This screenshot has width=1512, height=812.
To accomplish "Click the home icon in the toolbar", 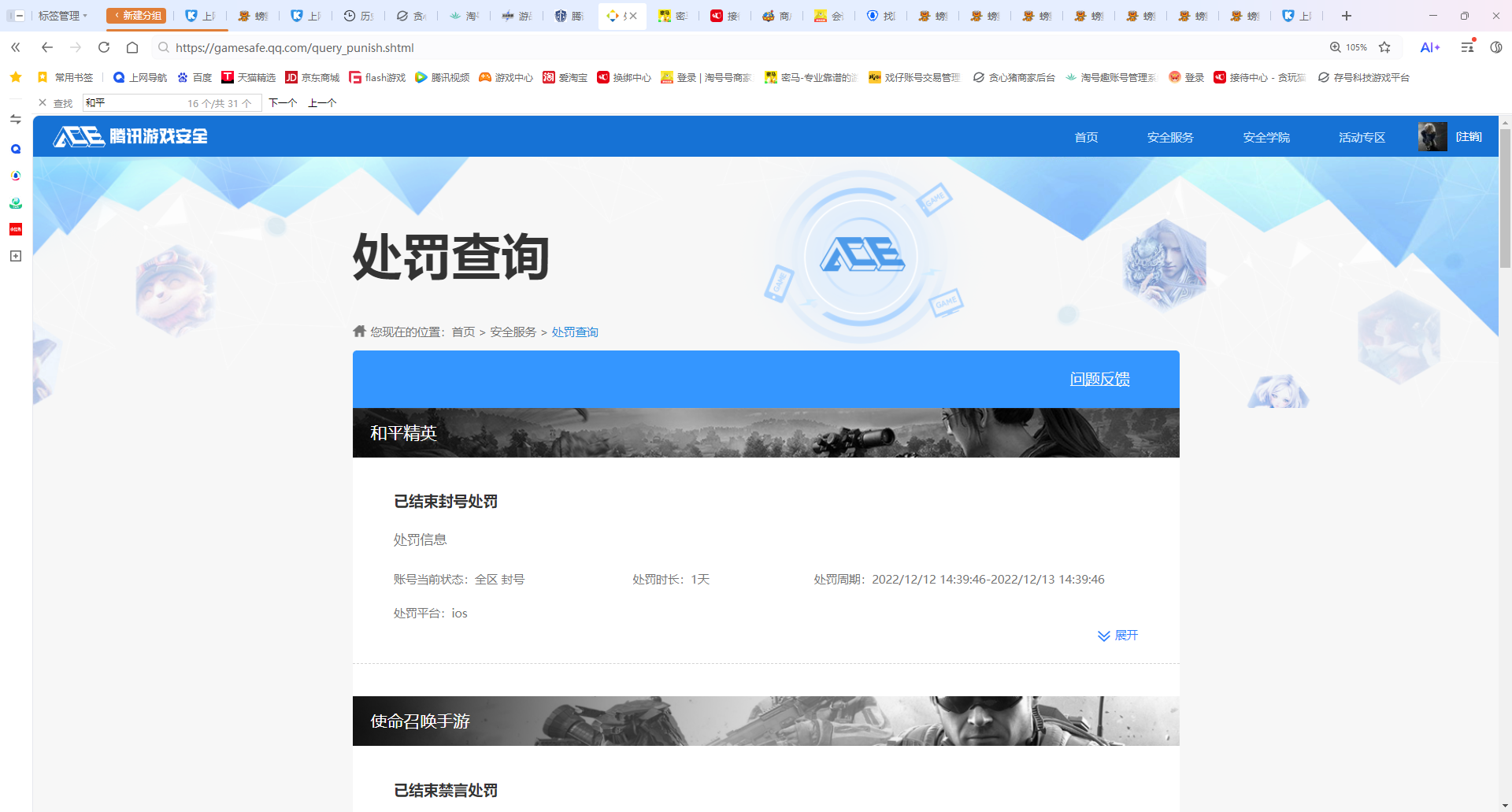I will [x=132, y=47].
